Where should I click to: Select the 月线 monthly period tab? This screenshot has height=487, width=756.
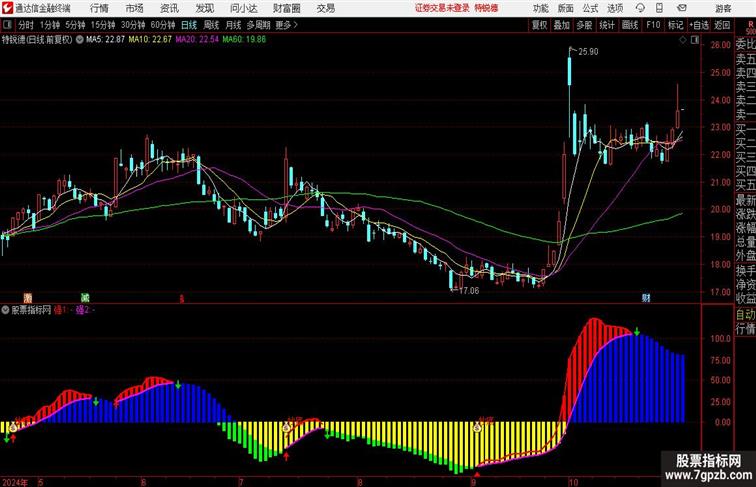pyautogui.click(x=233, y=25)
